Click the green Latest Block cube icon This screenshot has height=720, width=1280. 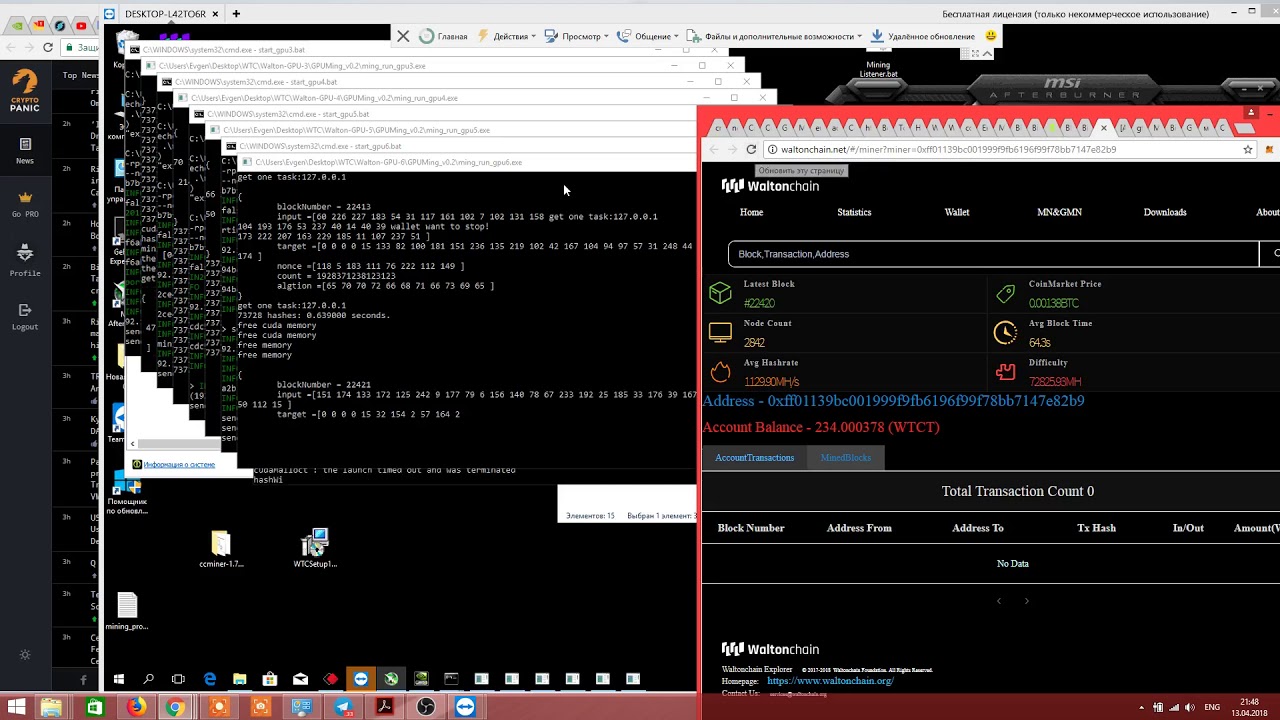(x=720, y=293)
